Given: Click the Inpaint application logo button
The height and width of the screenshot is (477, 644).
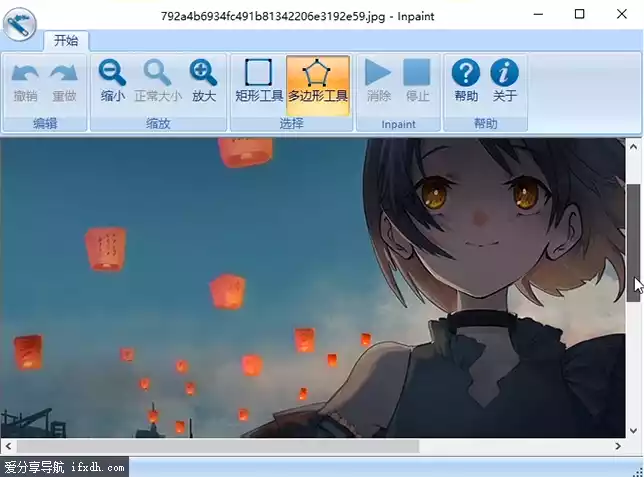Looking at the screenshot, I should coord(19,22).
